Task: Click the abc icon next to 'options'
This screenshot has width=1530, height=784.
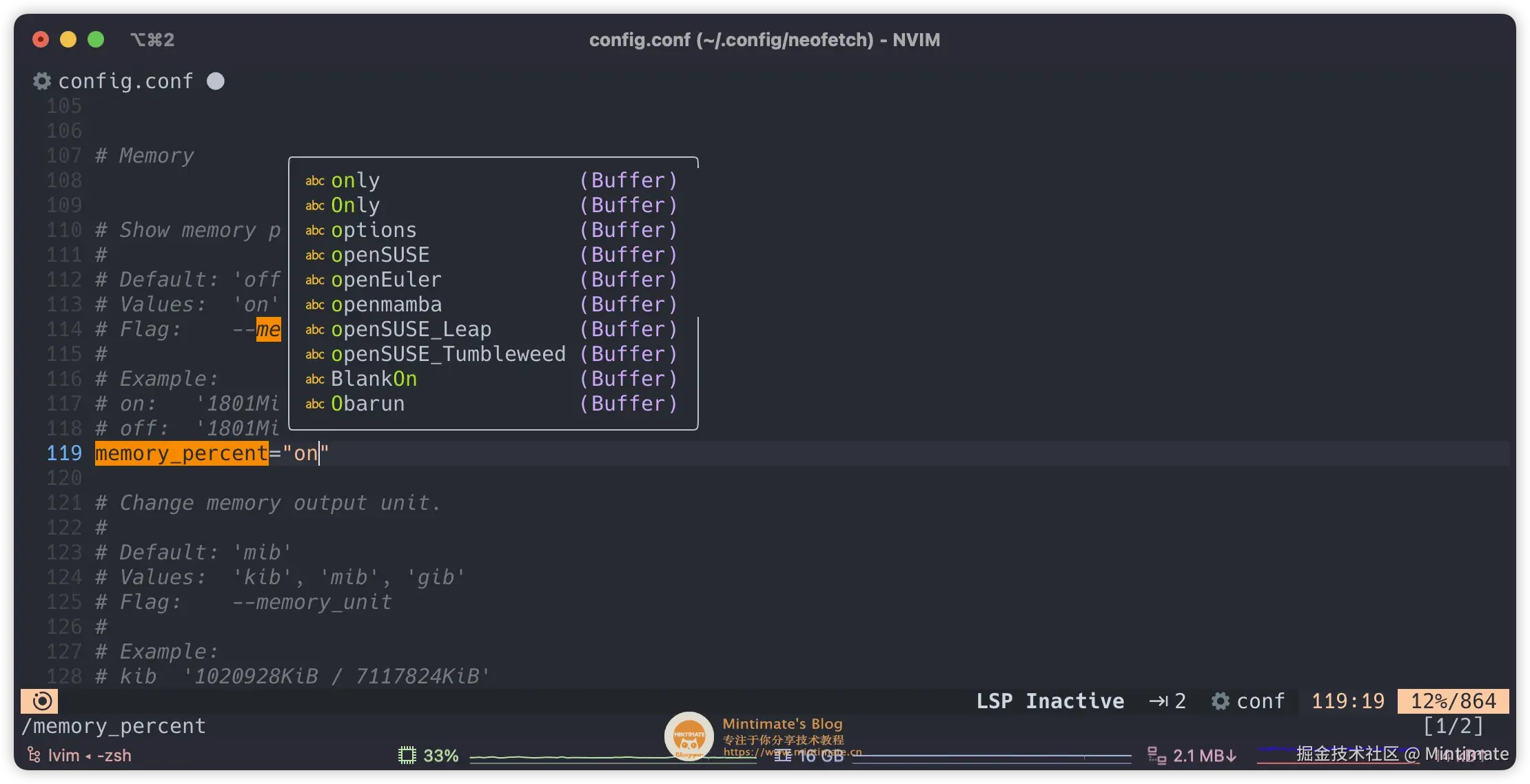Action: coord(315,230)
